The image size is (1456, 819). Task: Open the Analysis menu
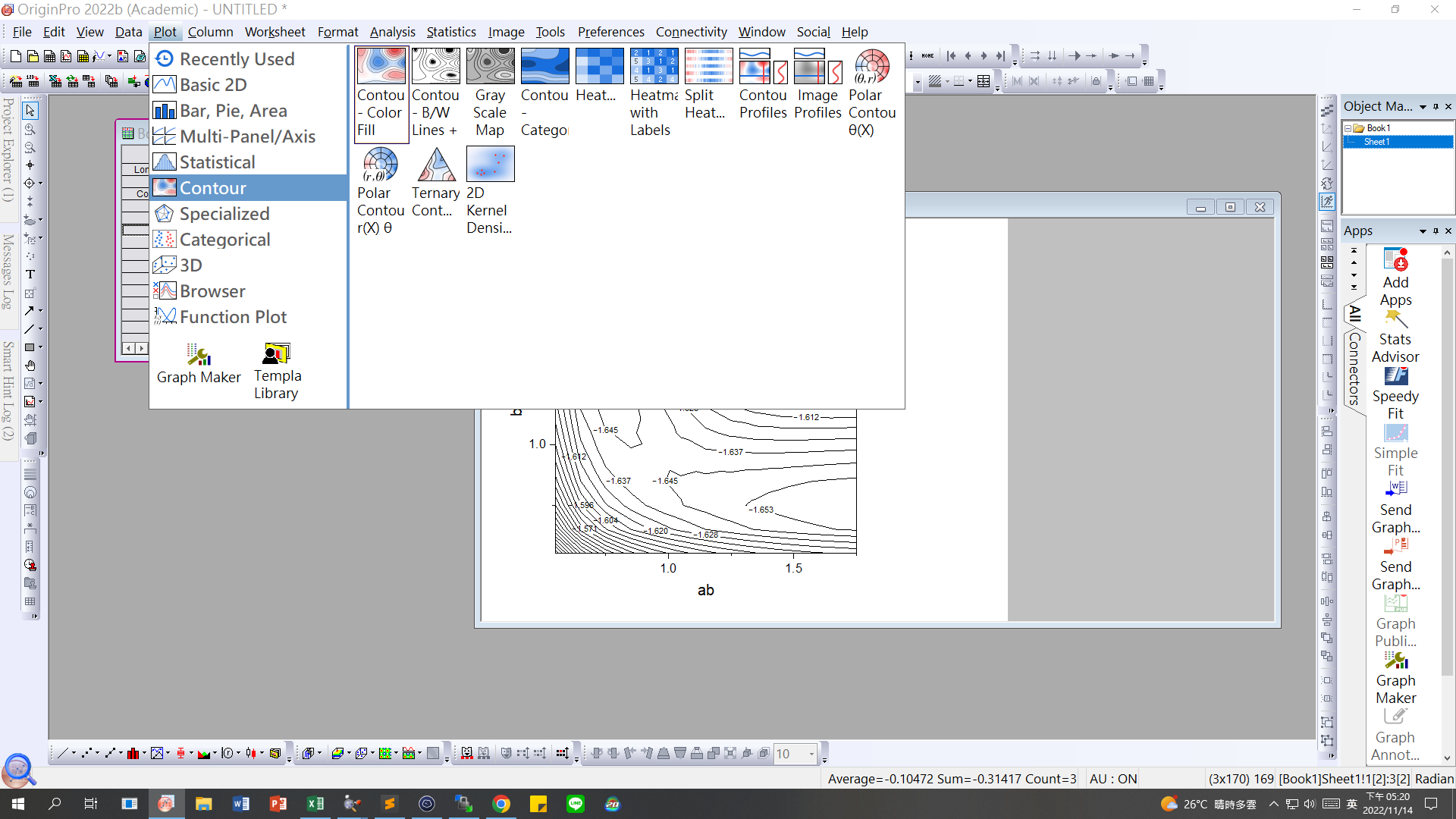(392, 32)
